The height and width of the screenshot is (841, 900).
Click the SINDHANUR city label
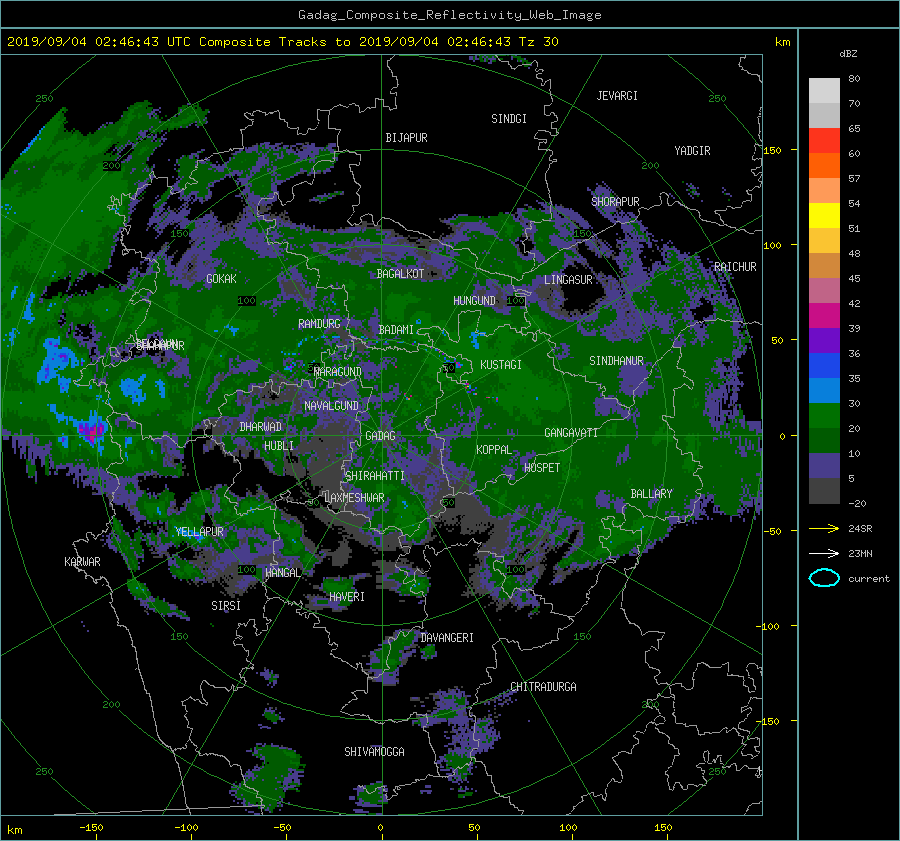coord(616,361)
